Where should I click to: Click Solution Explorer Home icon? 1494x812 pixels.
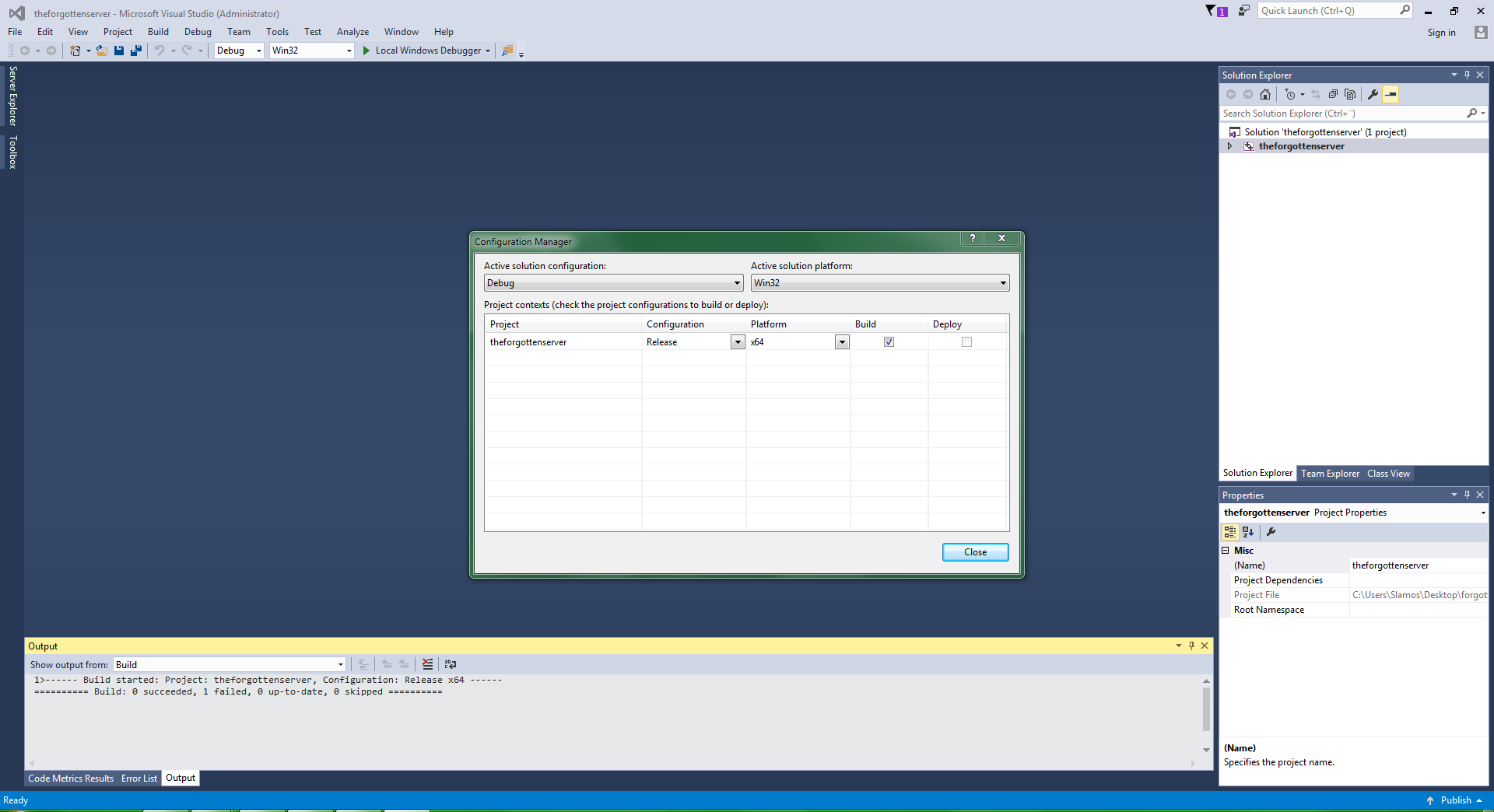[1265, 94]
